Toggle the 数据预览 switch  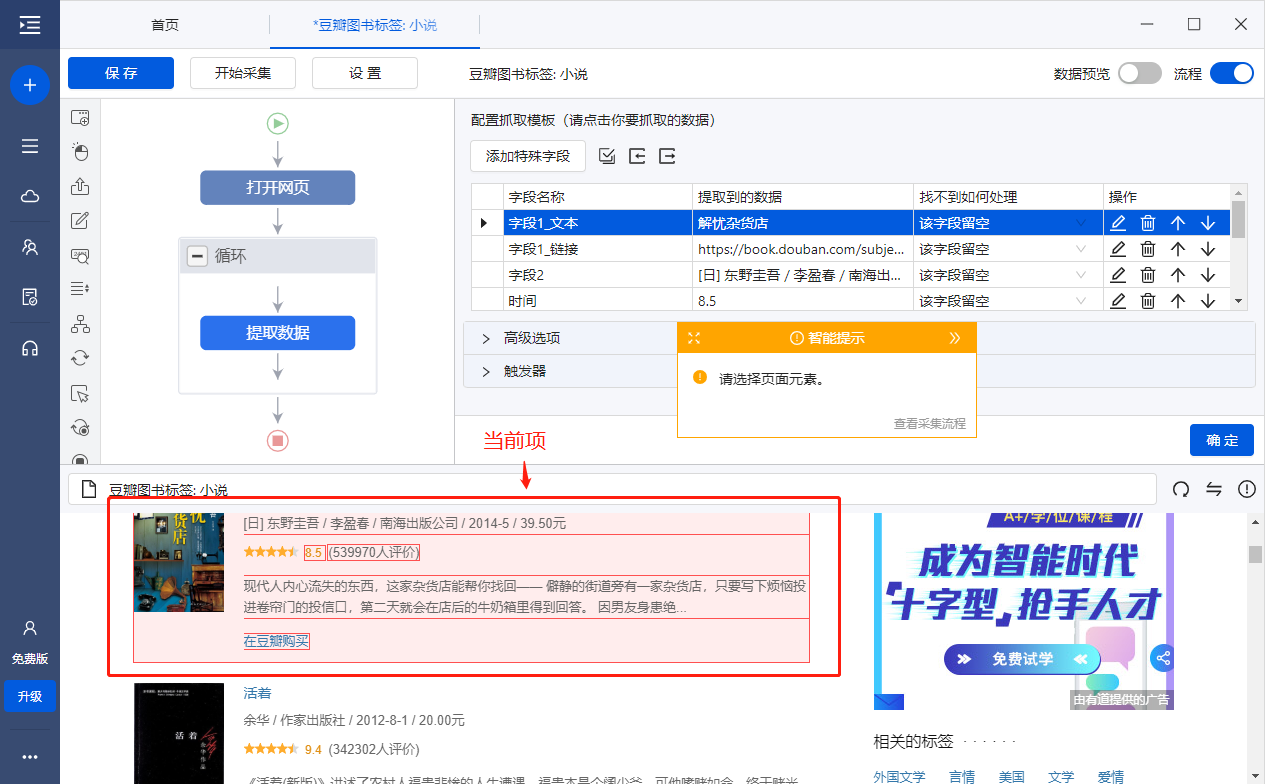click(1140, 73)
